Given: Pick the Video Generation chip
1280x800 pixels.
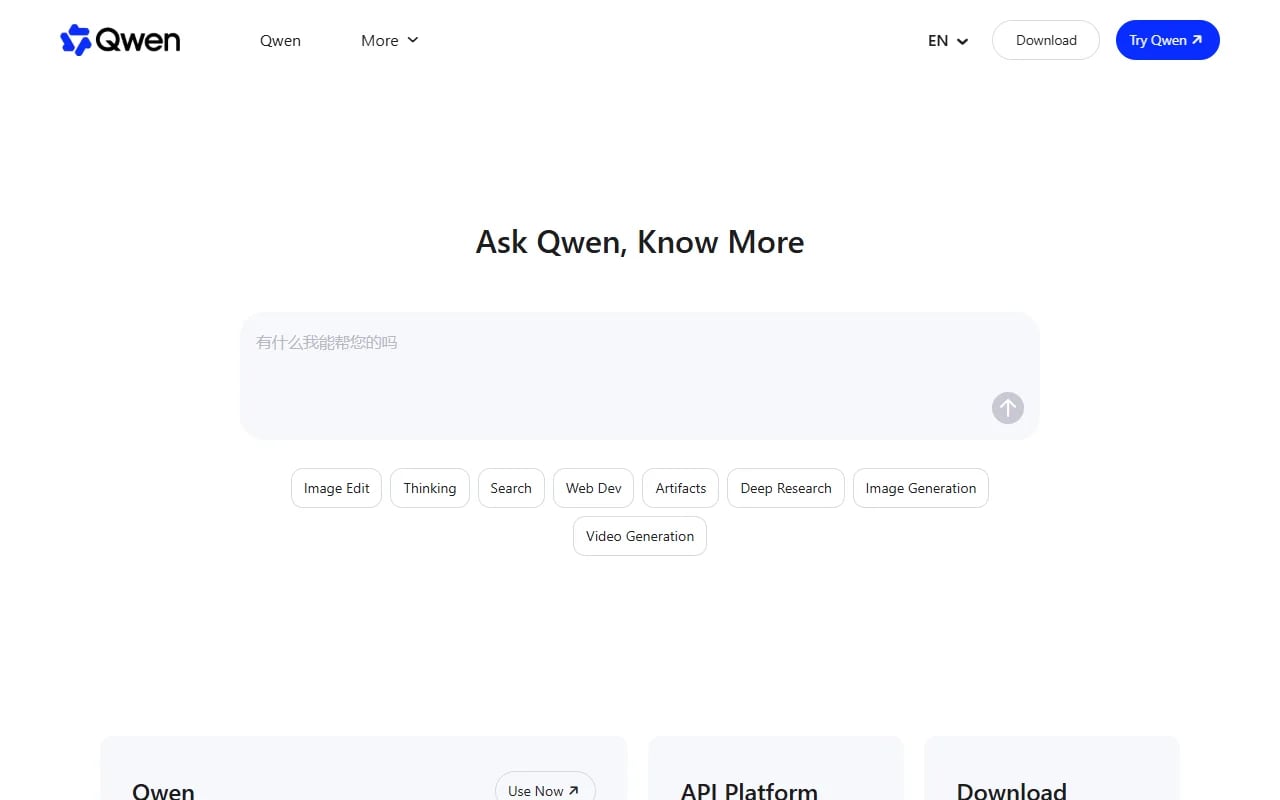Looking at the screenshot, I should pyautogui.click(x=640, y=536).
